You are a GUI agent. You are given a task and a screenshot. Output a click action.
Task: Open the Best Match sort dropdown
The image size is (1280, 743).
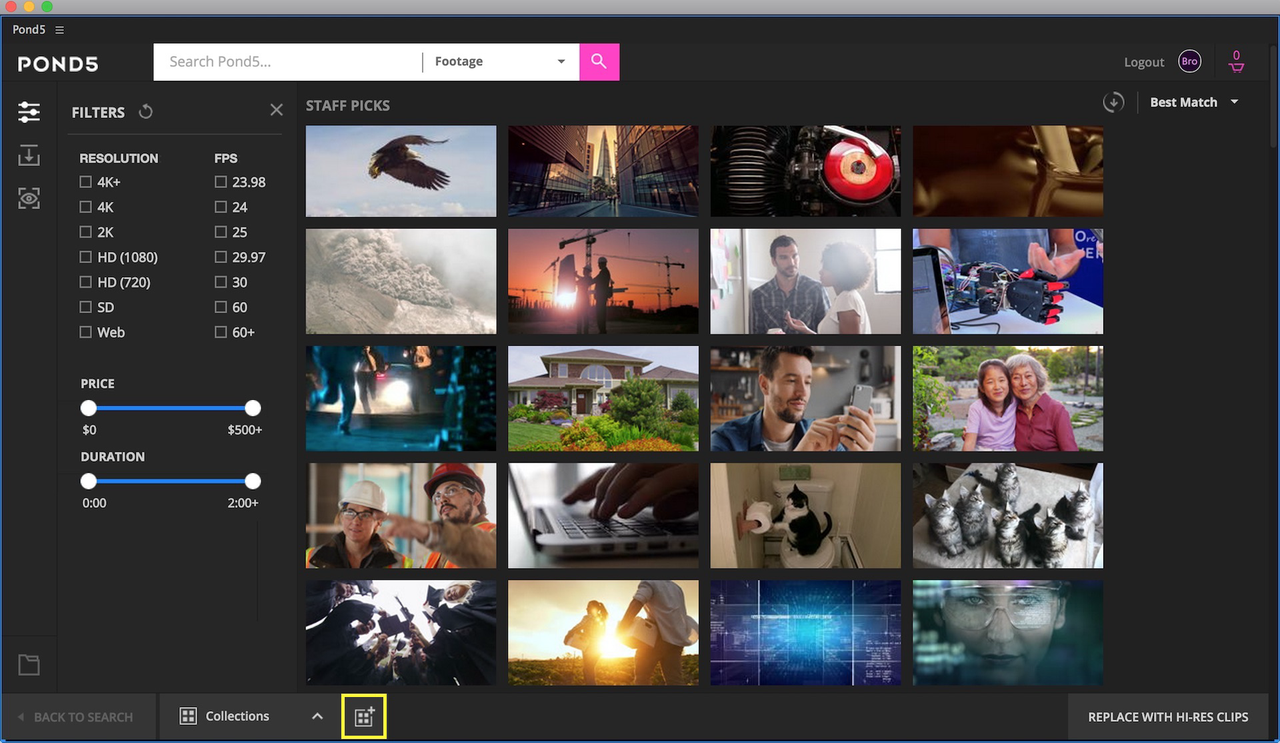(x=1193, y=101)
